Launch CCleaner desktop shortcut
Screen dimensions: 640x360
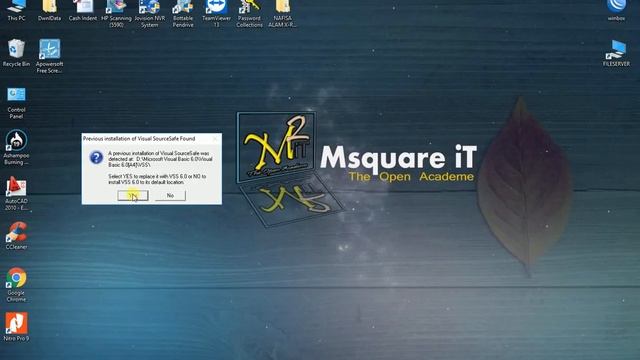pos(16,236)
